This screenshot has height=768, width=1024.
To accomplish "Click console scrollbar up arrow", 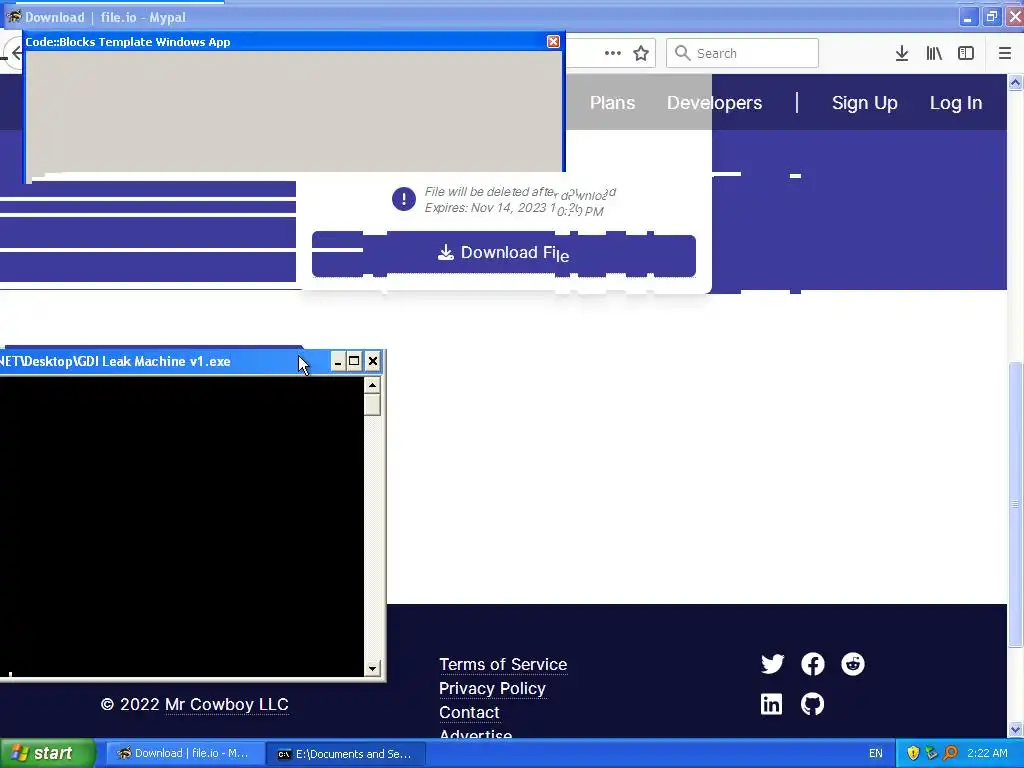I will 372,385.
